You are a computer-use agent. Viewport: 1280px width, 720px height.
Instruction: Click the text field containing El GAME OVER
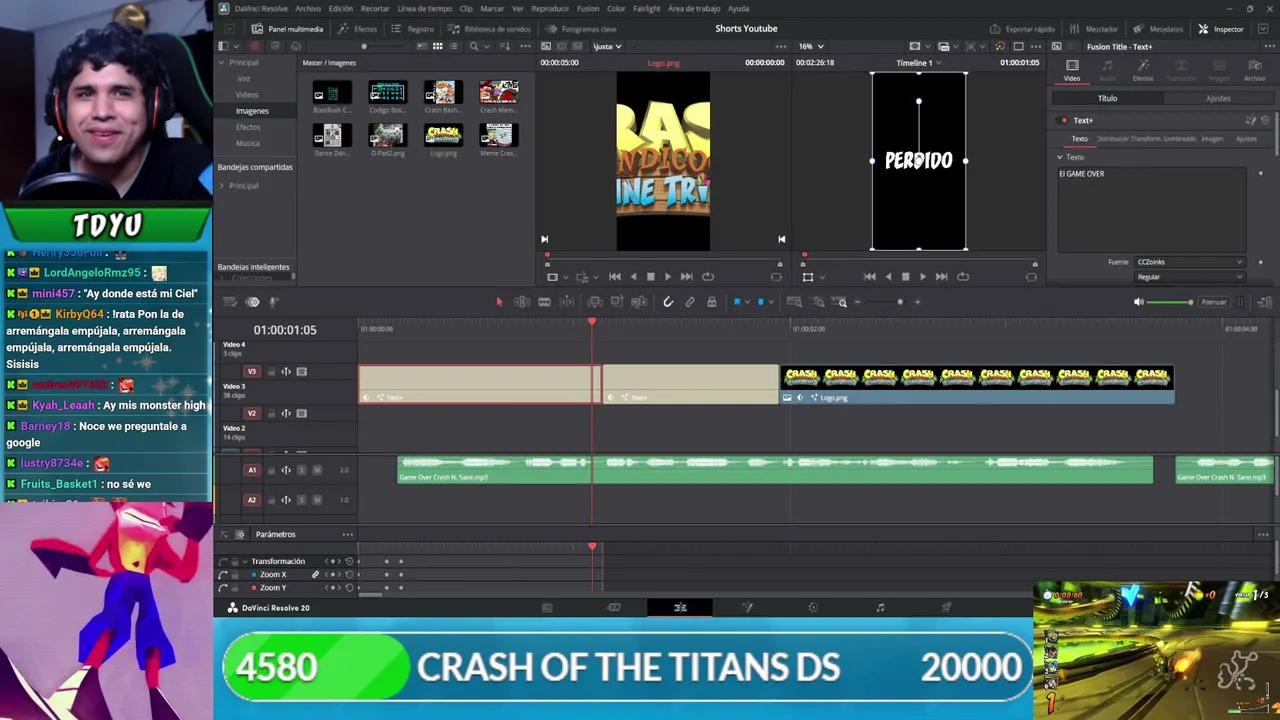(x=1151, y=208)
